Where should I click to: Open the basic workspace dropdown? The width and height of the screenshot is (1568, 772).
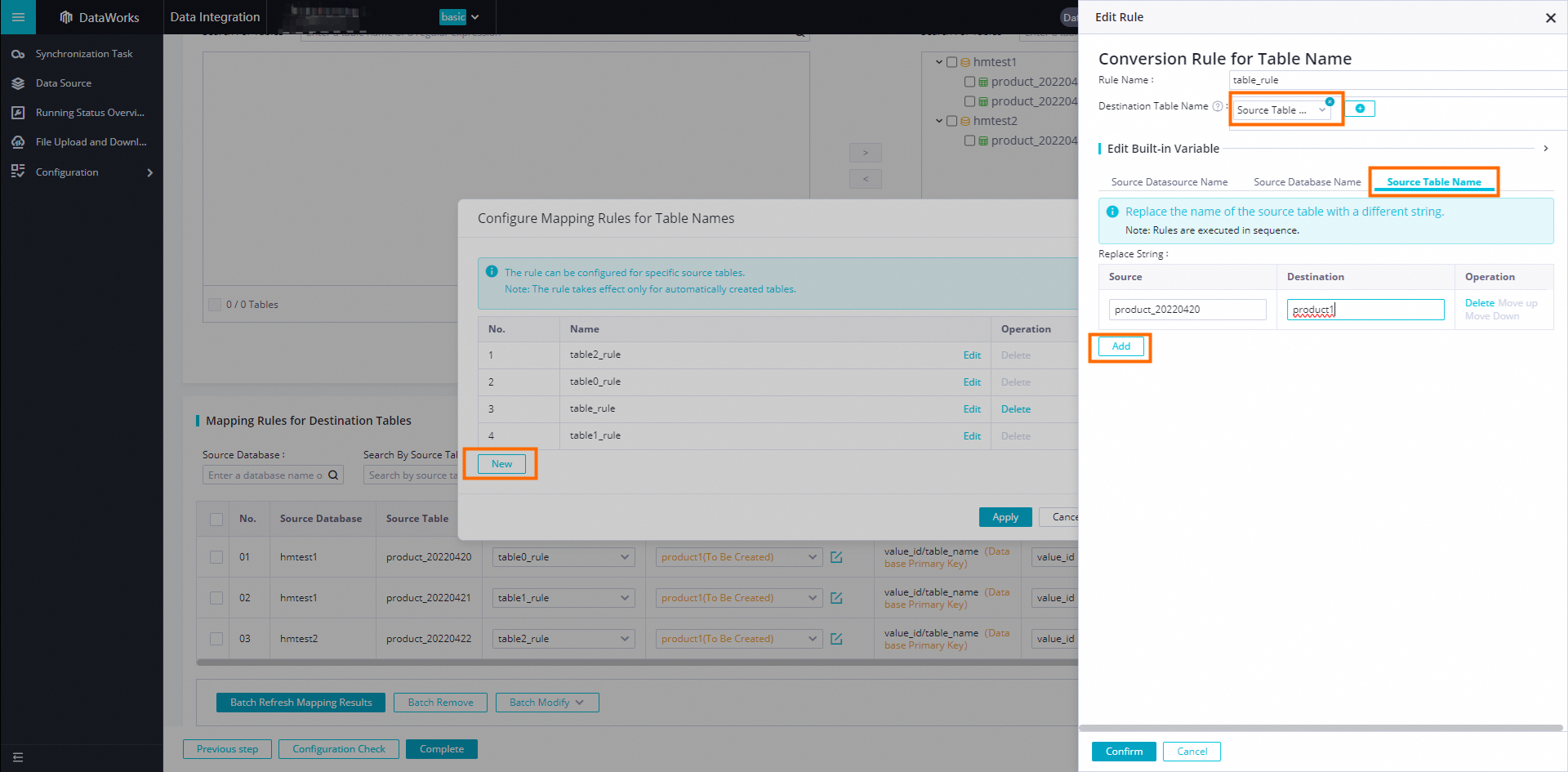[460, 17]
